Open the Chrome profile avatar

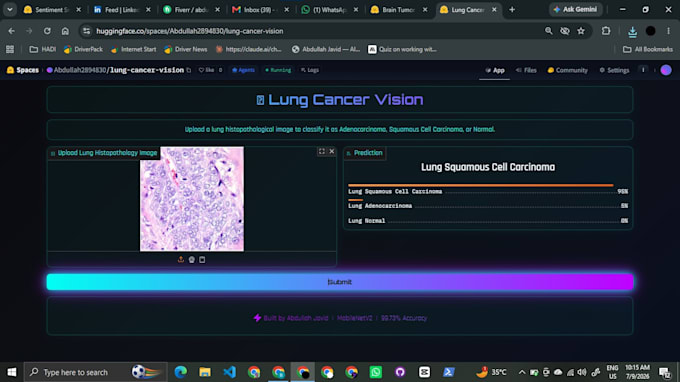[x=651, y=31]
